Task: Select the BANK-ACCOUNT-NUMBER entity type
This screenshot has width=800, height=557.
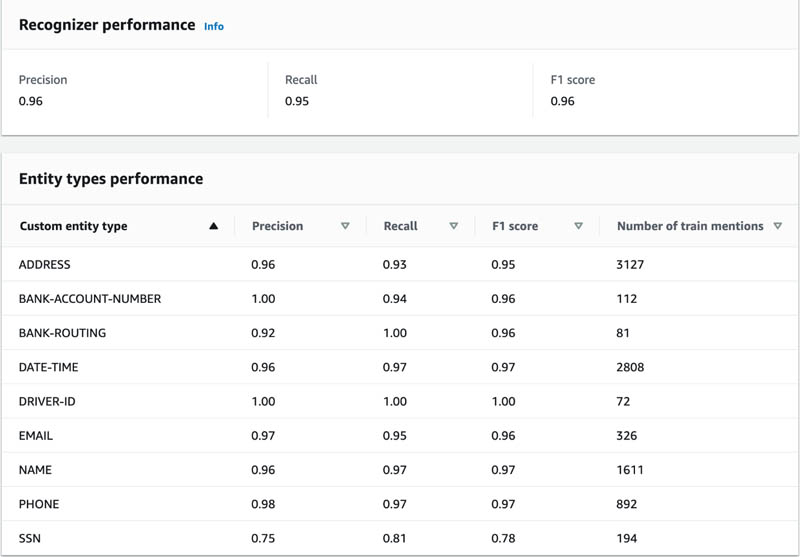Action: point(90,299)
